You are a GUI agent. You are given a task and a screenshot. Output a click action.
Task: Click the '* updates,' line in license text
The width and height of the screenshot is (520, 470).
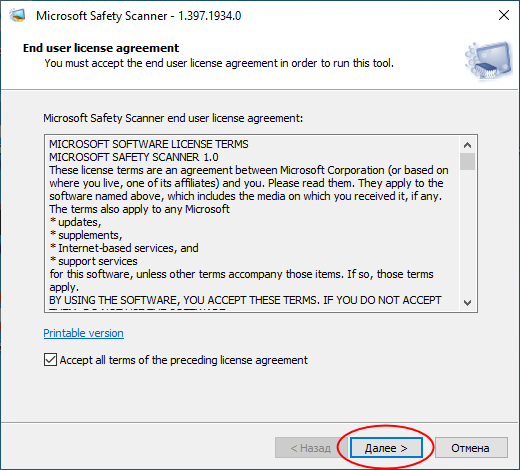[75, 222]
